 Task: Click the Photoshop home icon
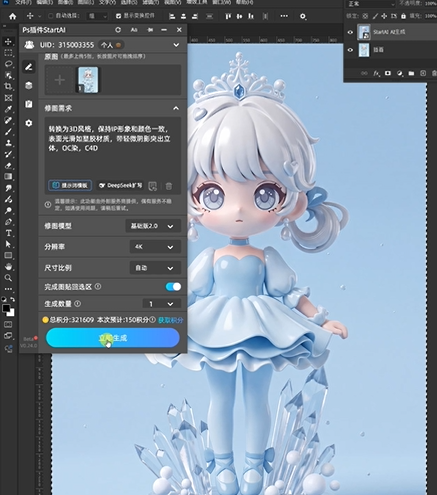tap(13, 16)
